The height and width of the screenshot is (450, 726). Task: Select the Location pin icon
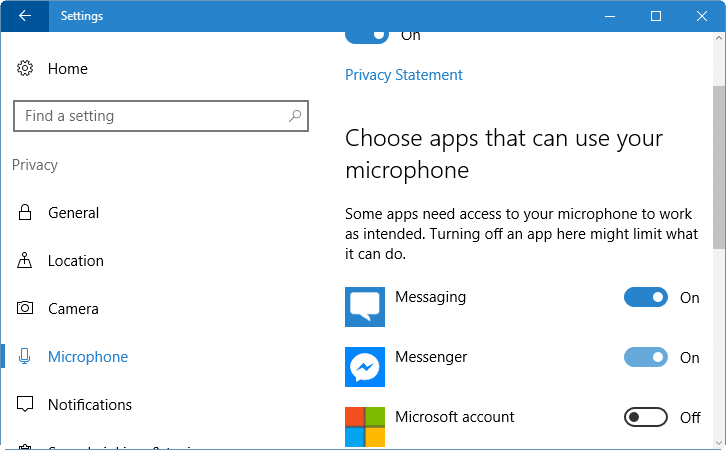click(25, 261)
